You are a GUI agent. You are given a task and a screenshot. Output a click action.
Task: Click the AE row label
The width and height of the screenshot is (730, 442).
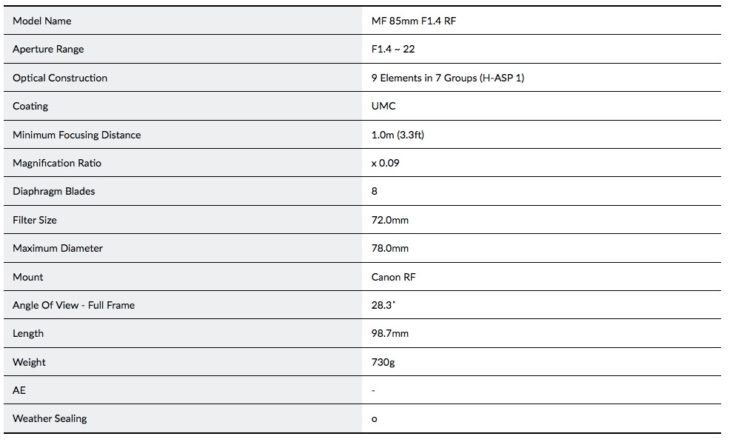[x=19, y=390]
